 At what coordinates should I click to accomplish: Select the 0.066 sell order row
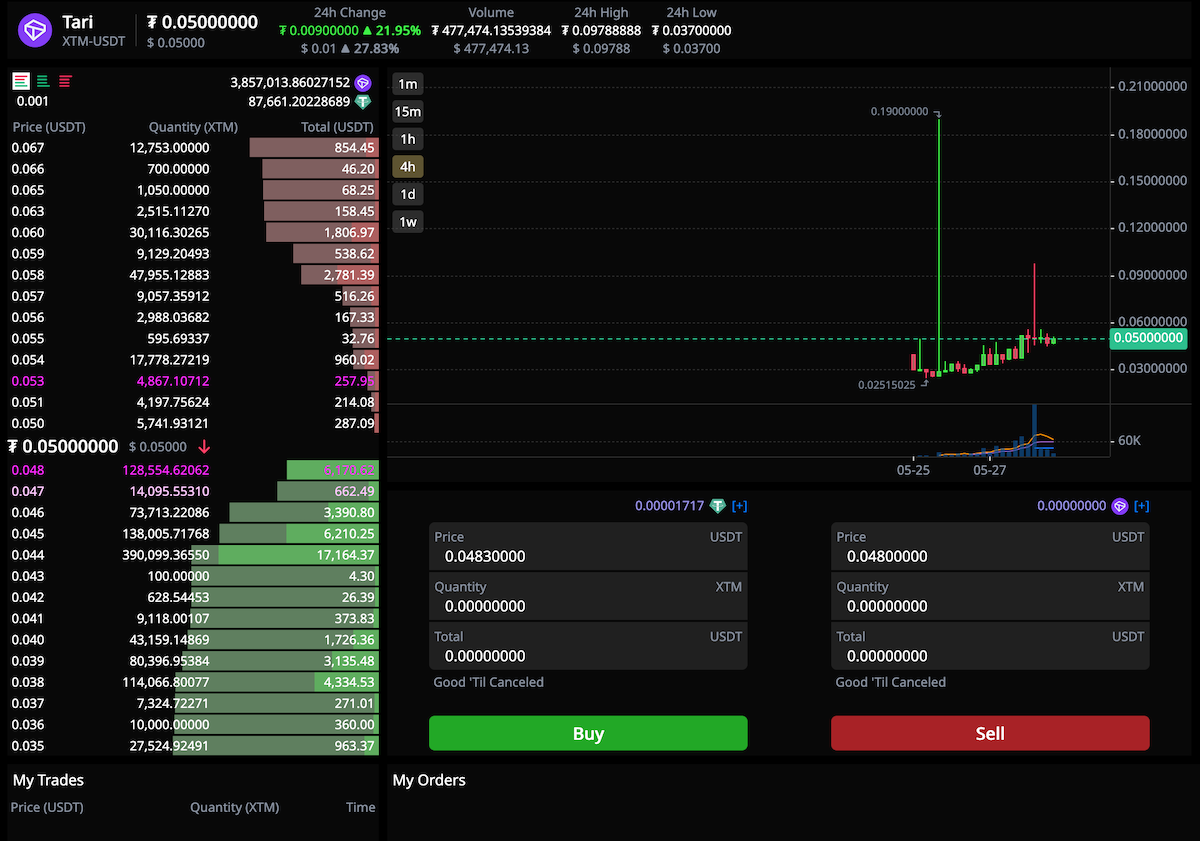pos(193,169)
